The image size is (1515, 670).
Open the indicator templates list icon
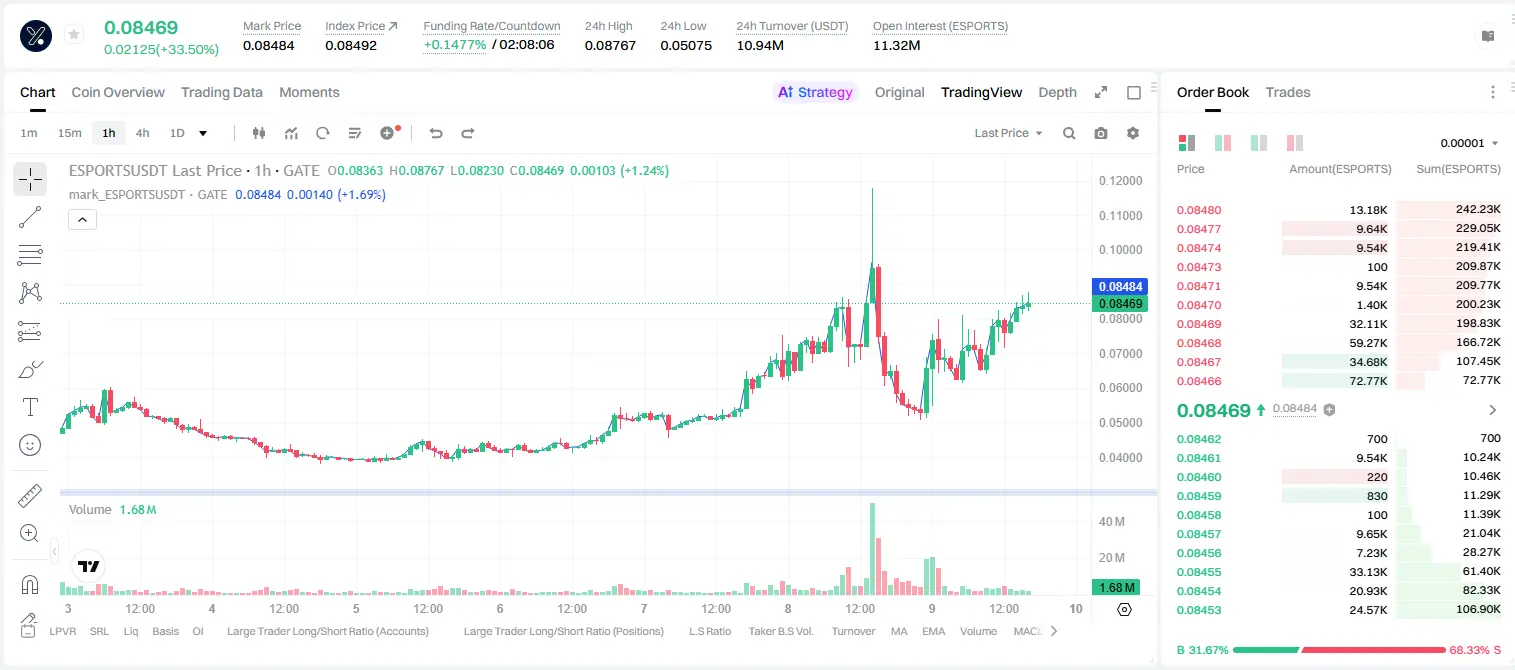click(355, 133)
